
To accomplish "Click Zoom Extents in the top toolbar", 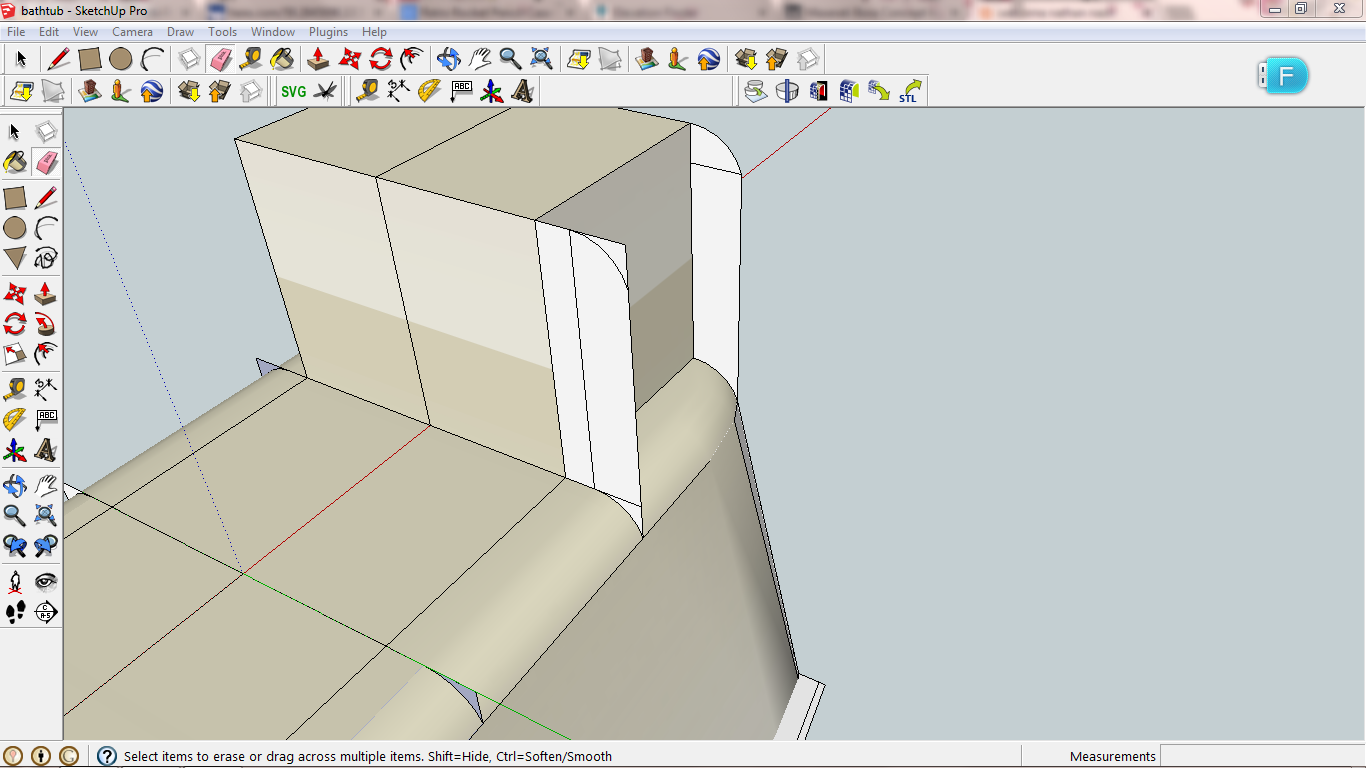I will [541, 58].
